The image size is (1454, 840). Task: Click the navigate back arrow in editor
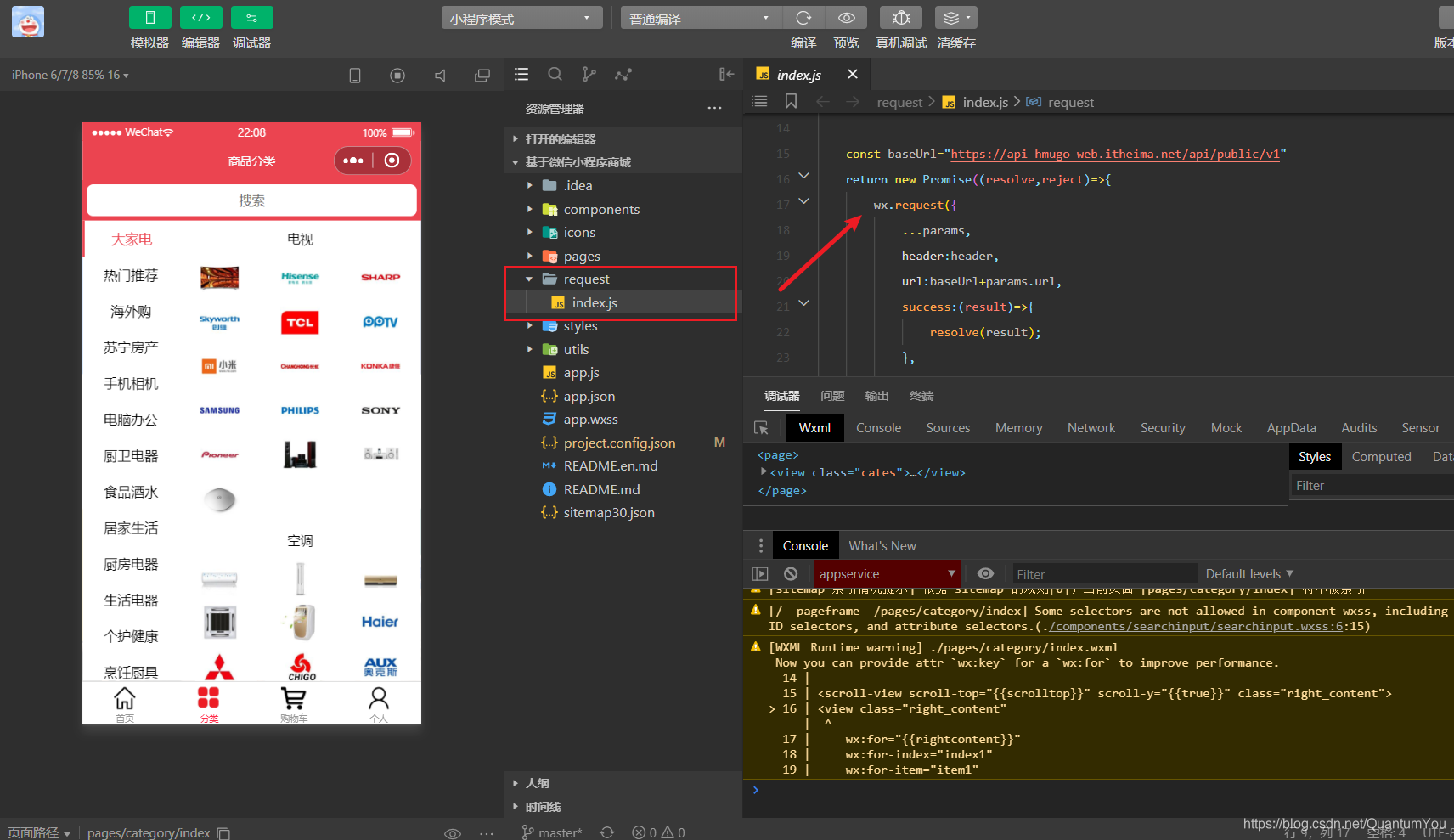[822, 102]
